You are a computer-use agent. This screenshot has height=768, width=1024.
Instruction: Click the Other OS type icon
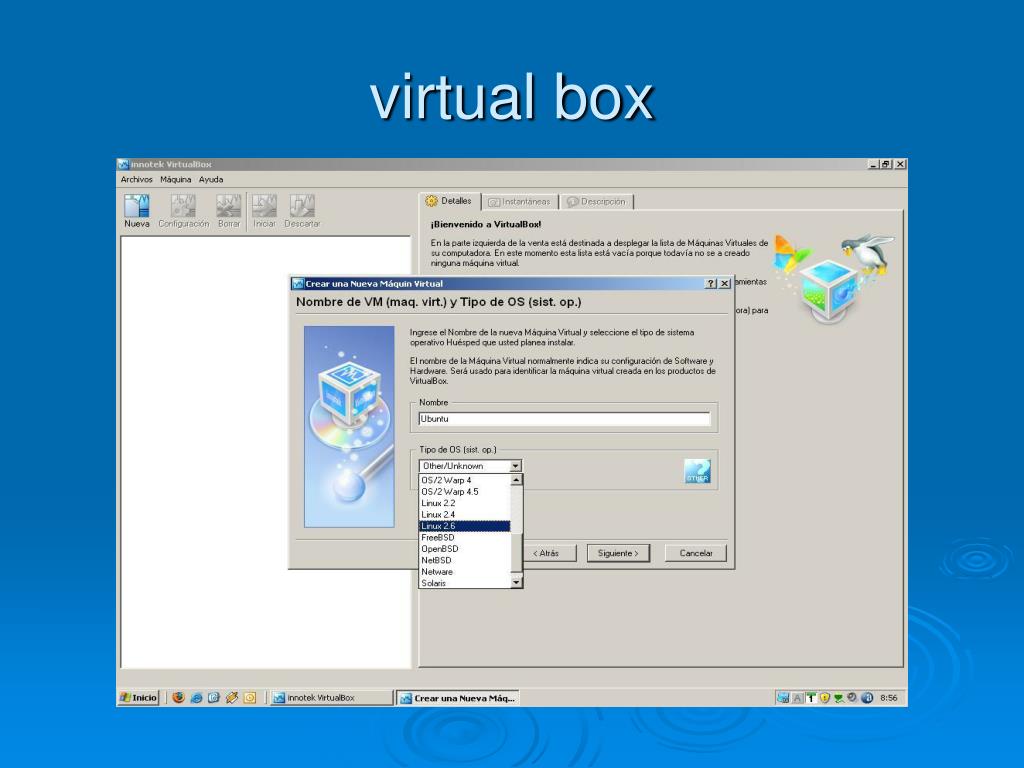coord(697,471)
